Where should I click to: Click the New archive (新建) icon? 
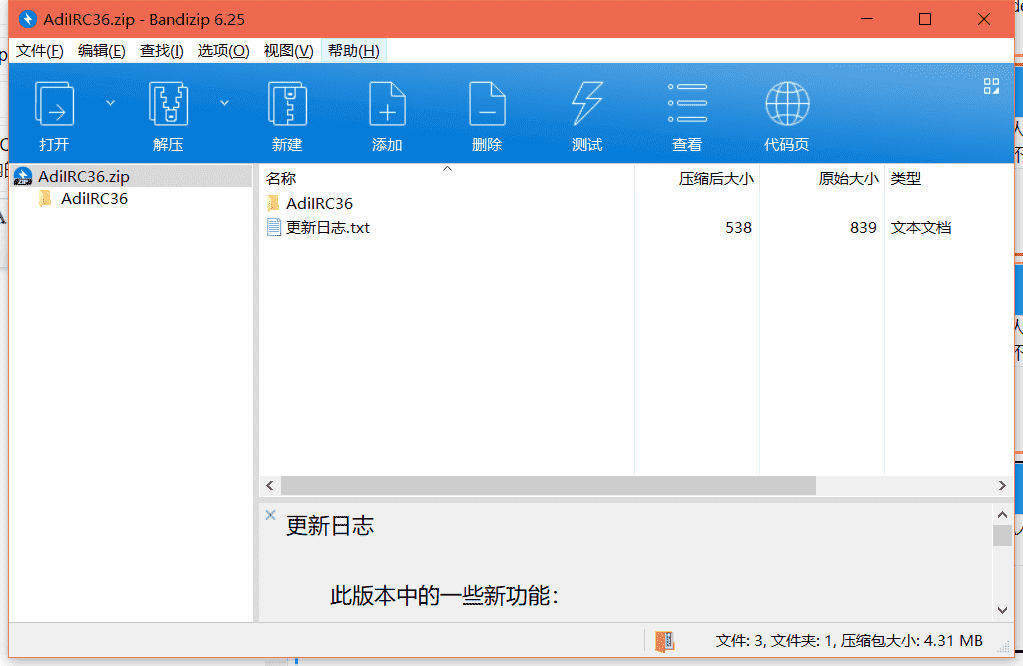tap(287, 104)
